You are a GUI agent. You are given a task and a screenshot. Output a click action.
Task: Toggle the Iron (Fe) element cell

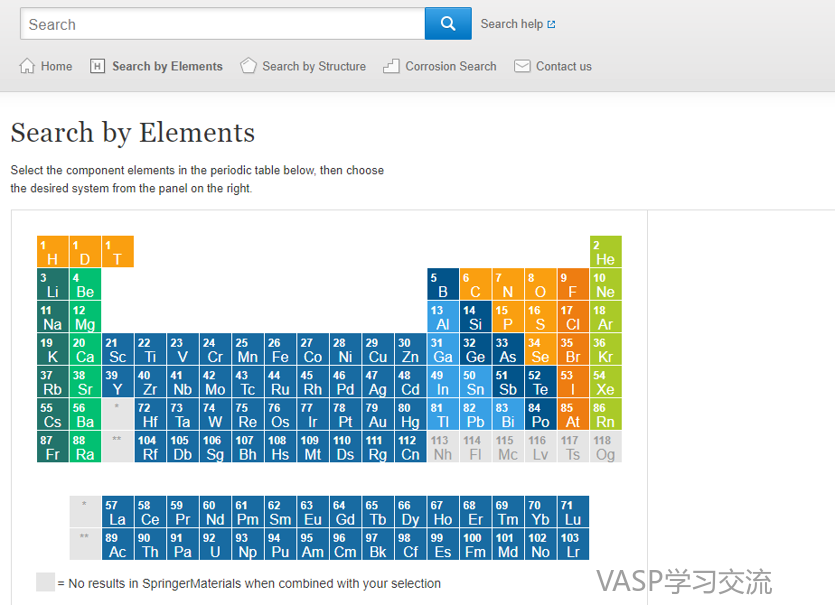tap(280, 350)
